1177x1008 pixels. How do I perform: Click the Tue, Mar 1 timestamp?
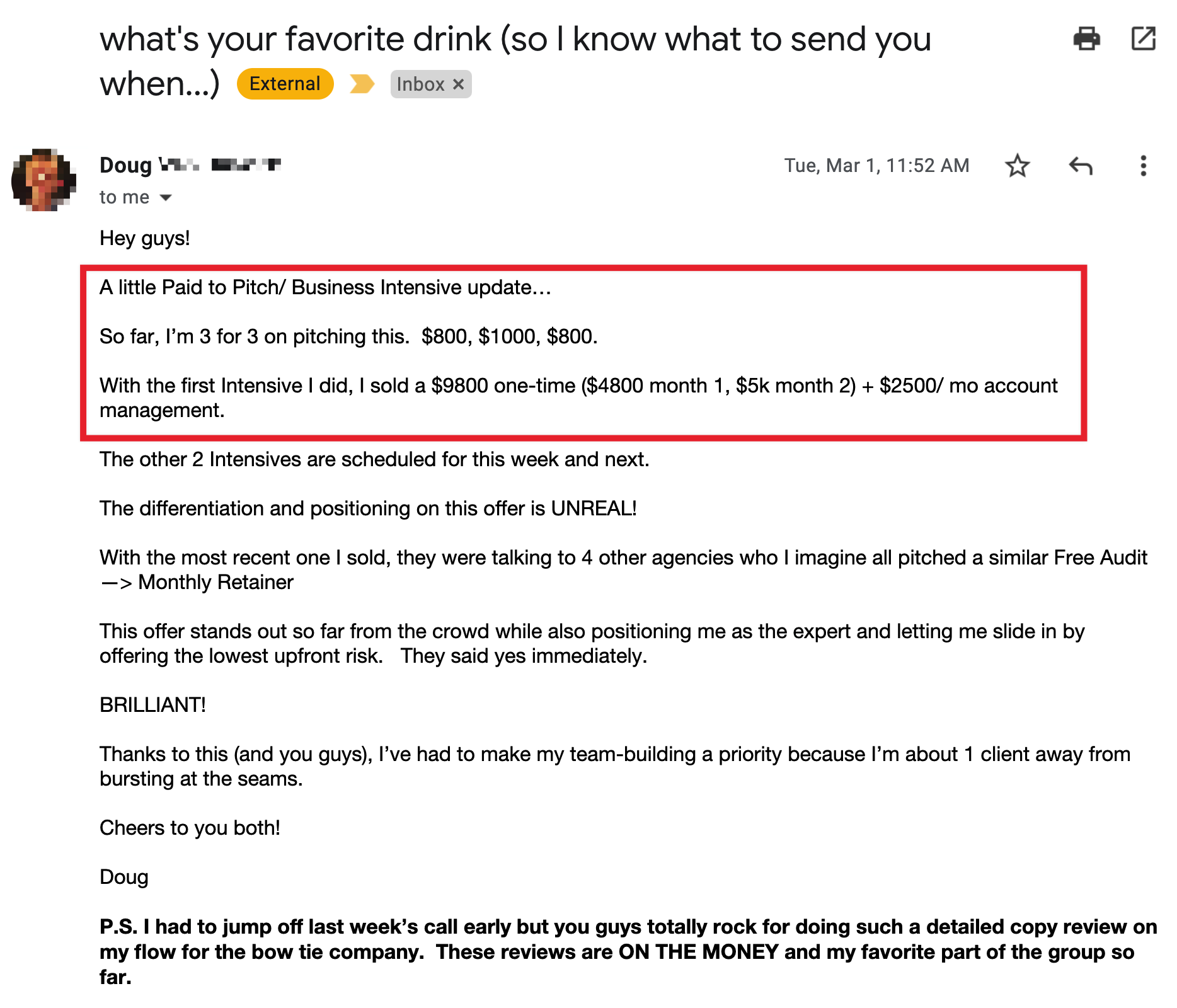pos(876,166)
